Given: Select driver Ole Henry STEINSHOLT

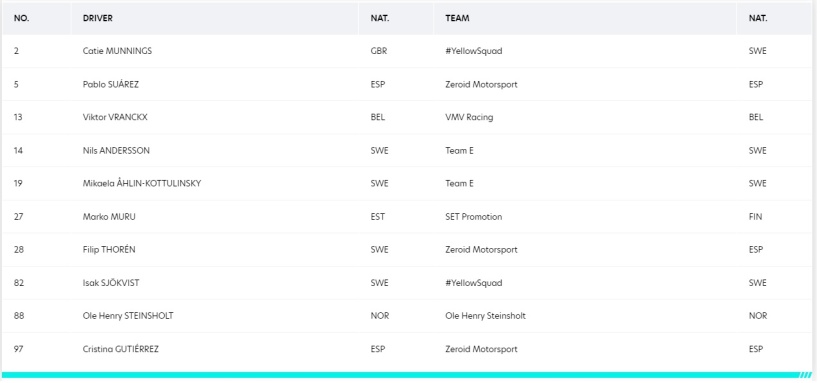Looking at the screenshot, I should coord(128,316).
